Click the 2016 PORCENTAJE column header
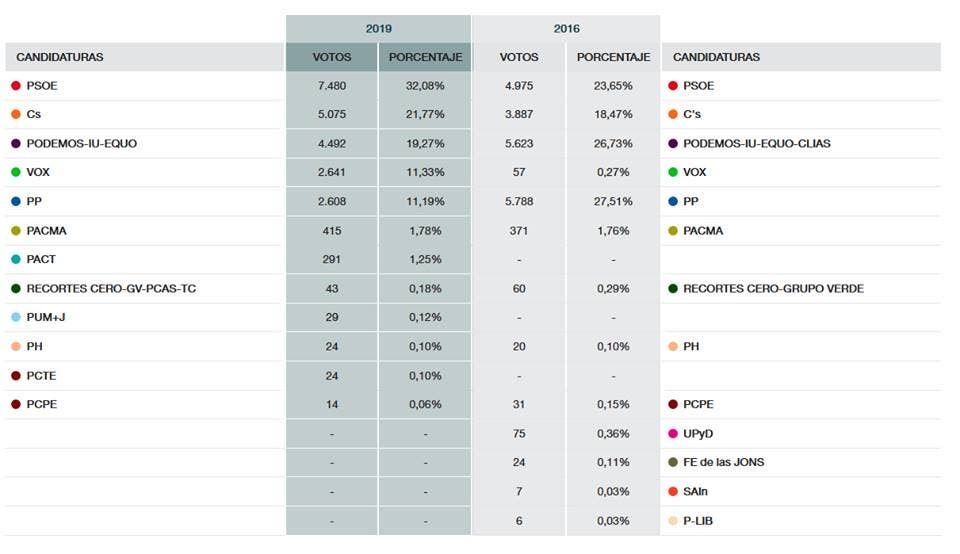 click(x=613, y=57)
